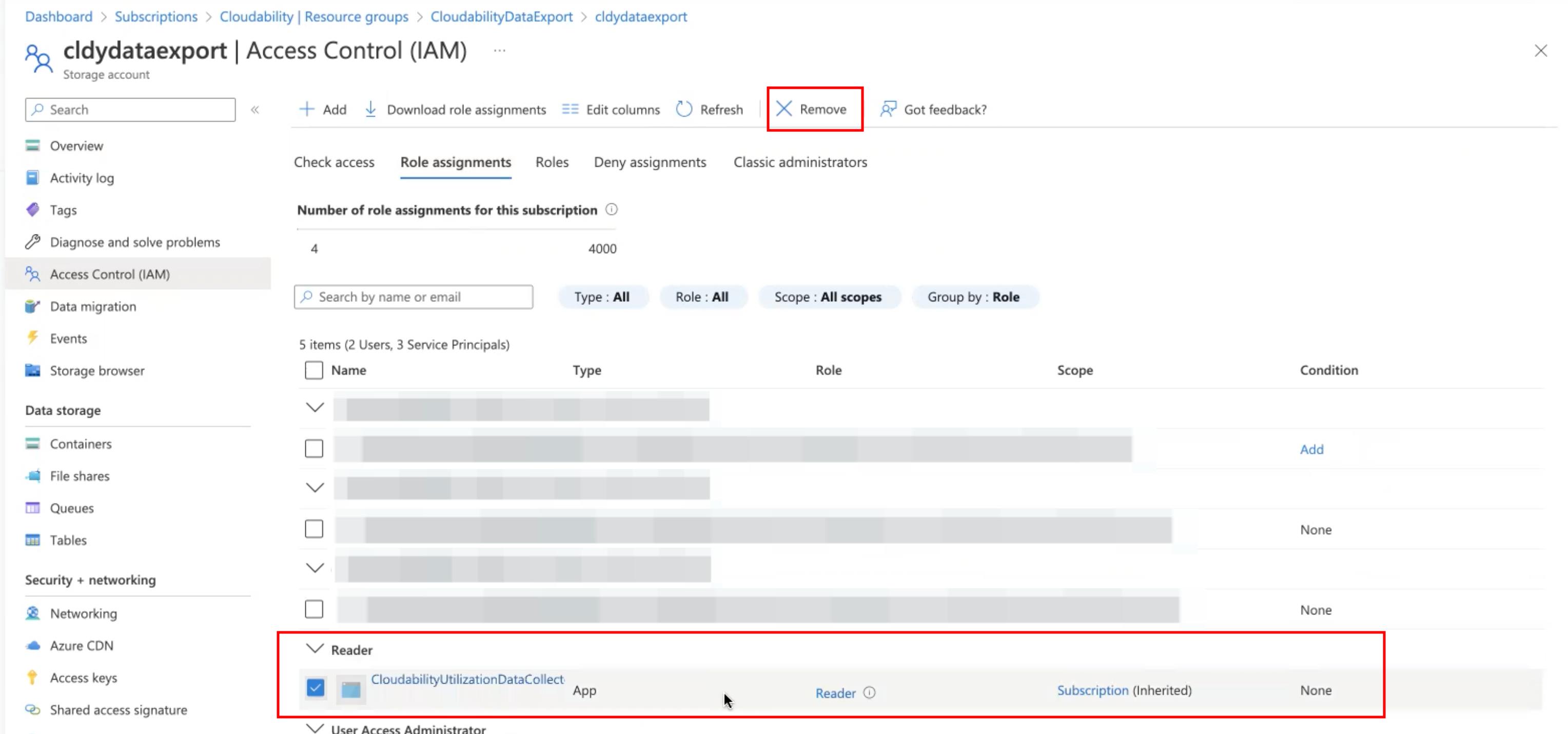Viewport: 1568px width, 734px height.
Task: Switch to the Check access tab
Action: 334,162
